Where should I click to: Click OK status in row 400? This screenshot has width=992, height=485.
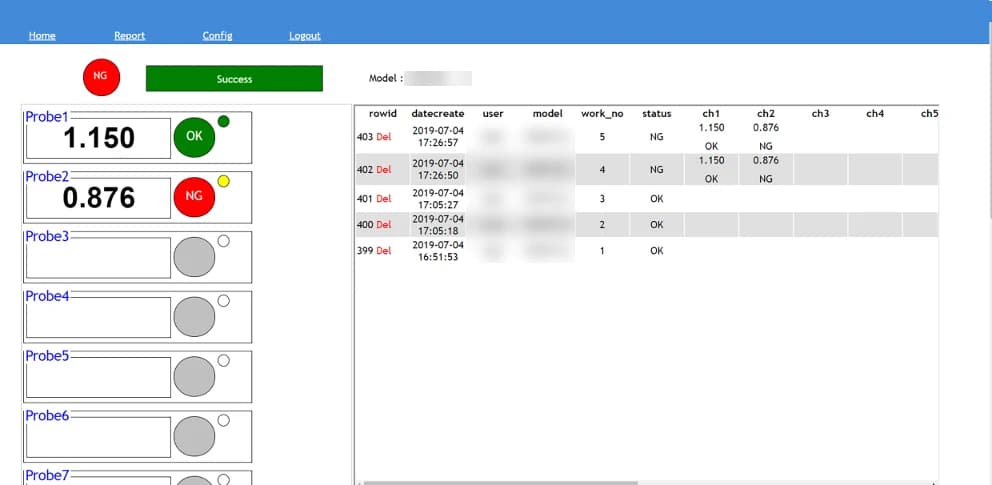[x=657, y=224]
